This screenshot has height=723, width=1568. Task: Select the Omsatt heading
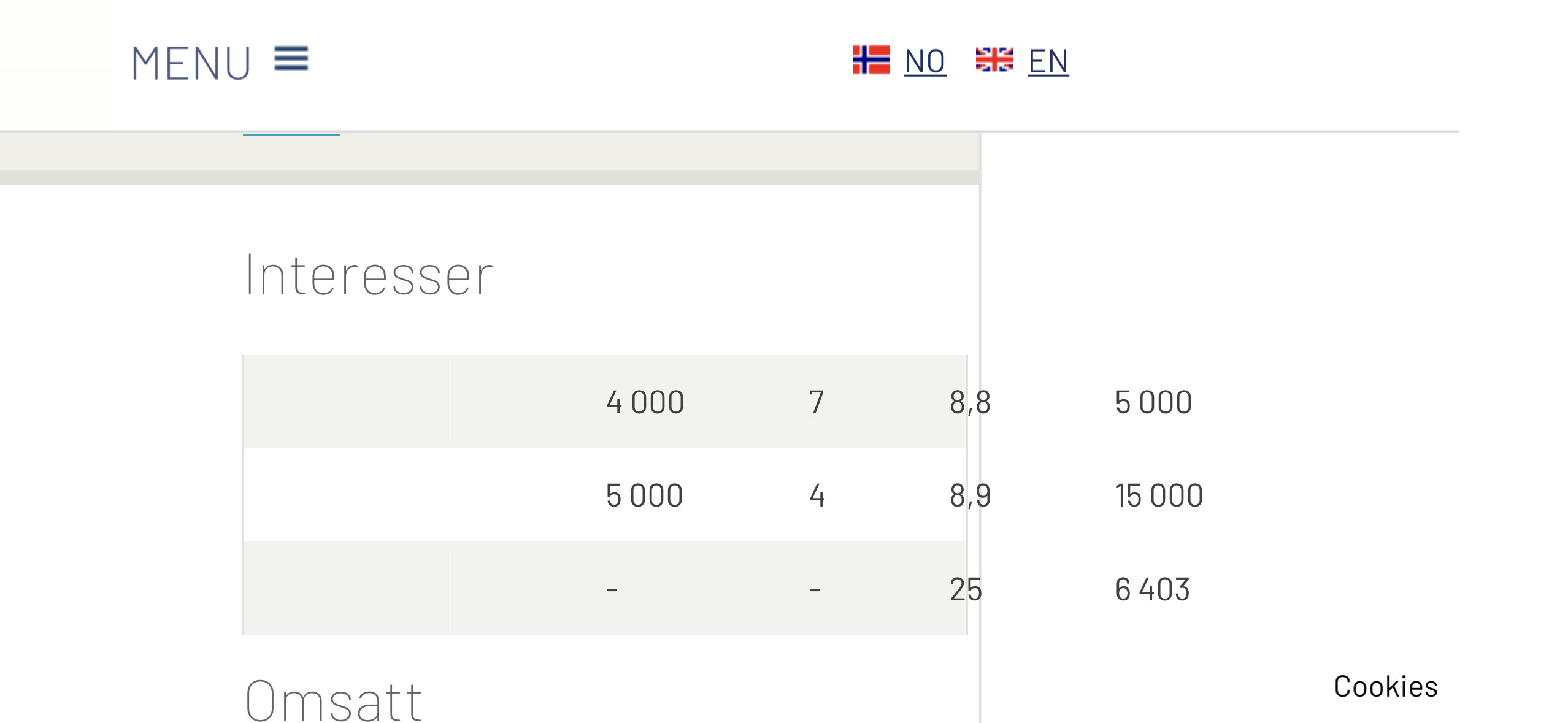pos(334,700)
